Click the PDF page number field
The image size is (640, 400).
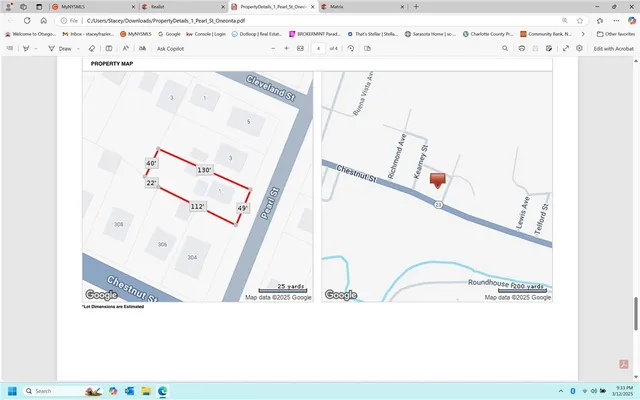318,48
